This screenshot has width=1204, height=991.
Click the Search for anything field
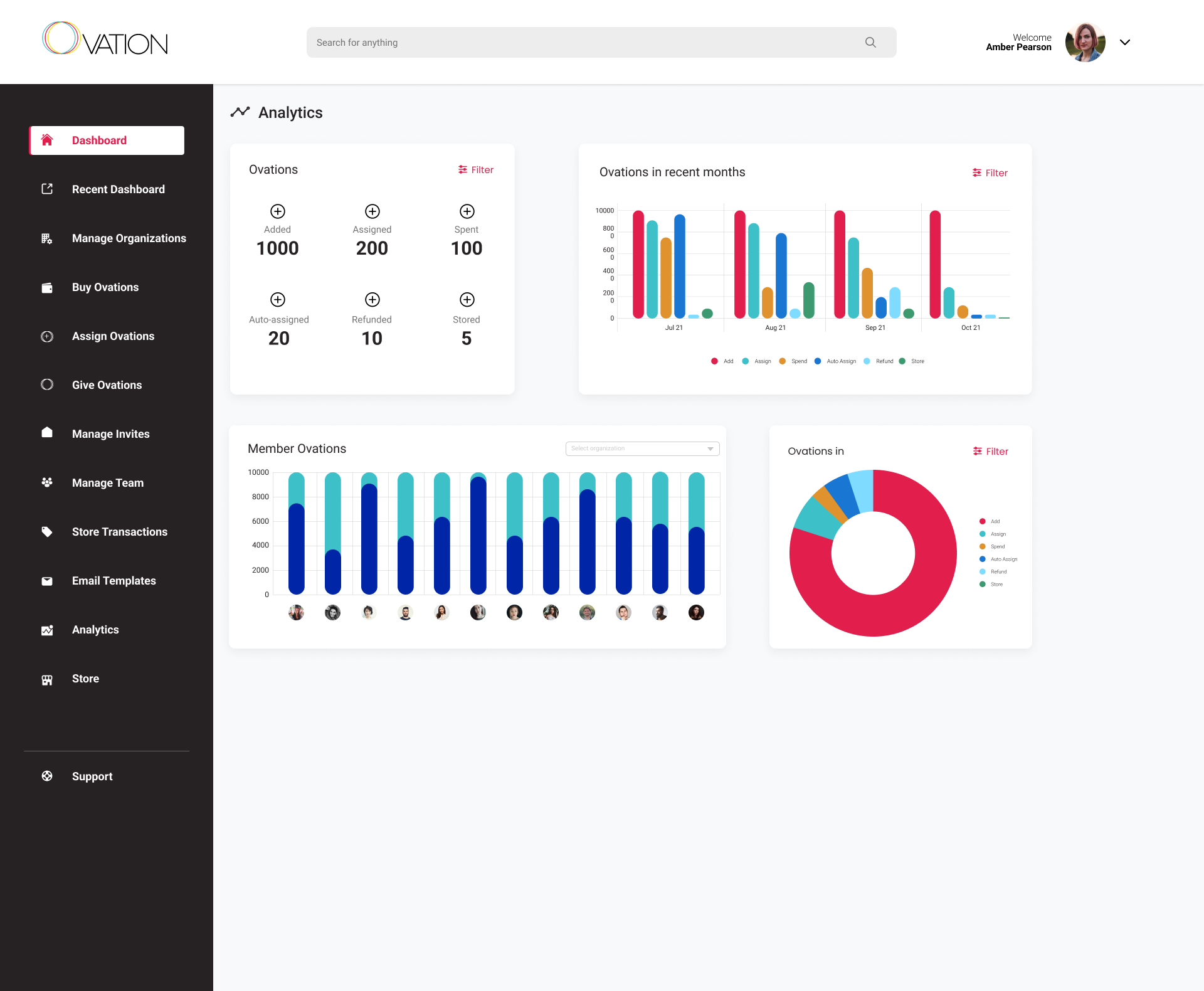583,42
